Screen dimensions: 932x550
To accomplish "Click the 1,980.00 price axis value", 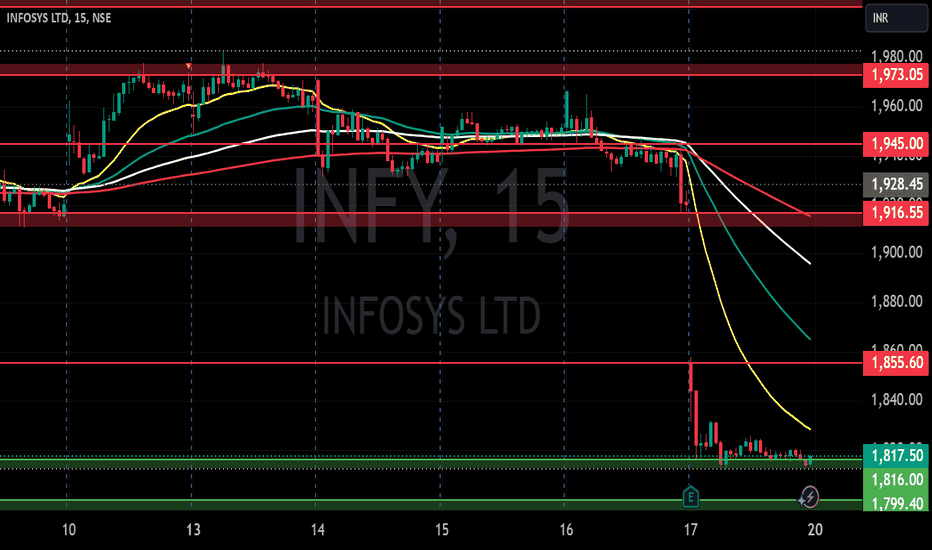I will coord(896,56).
